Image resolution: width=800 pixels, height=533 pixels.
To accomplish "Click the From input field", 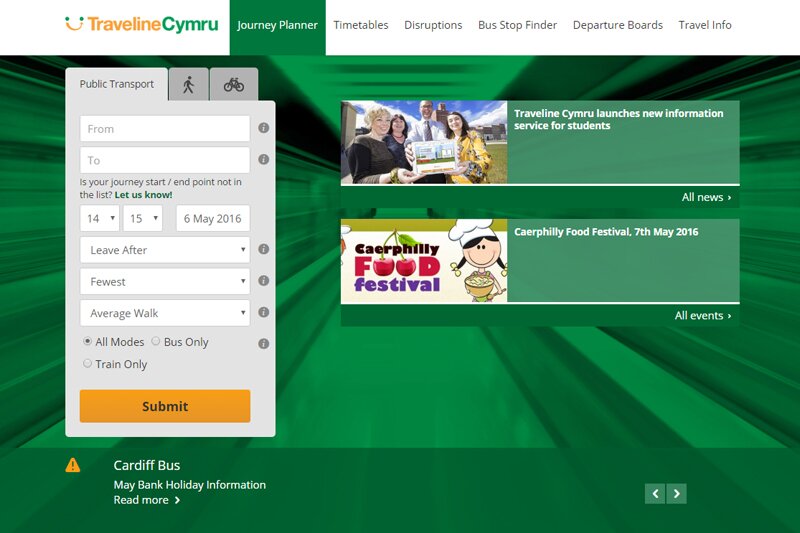I will click(165, 129).
